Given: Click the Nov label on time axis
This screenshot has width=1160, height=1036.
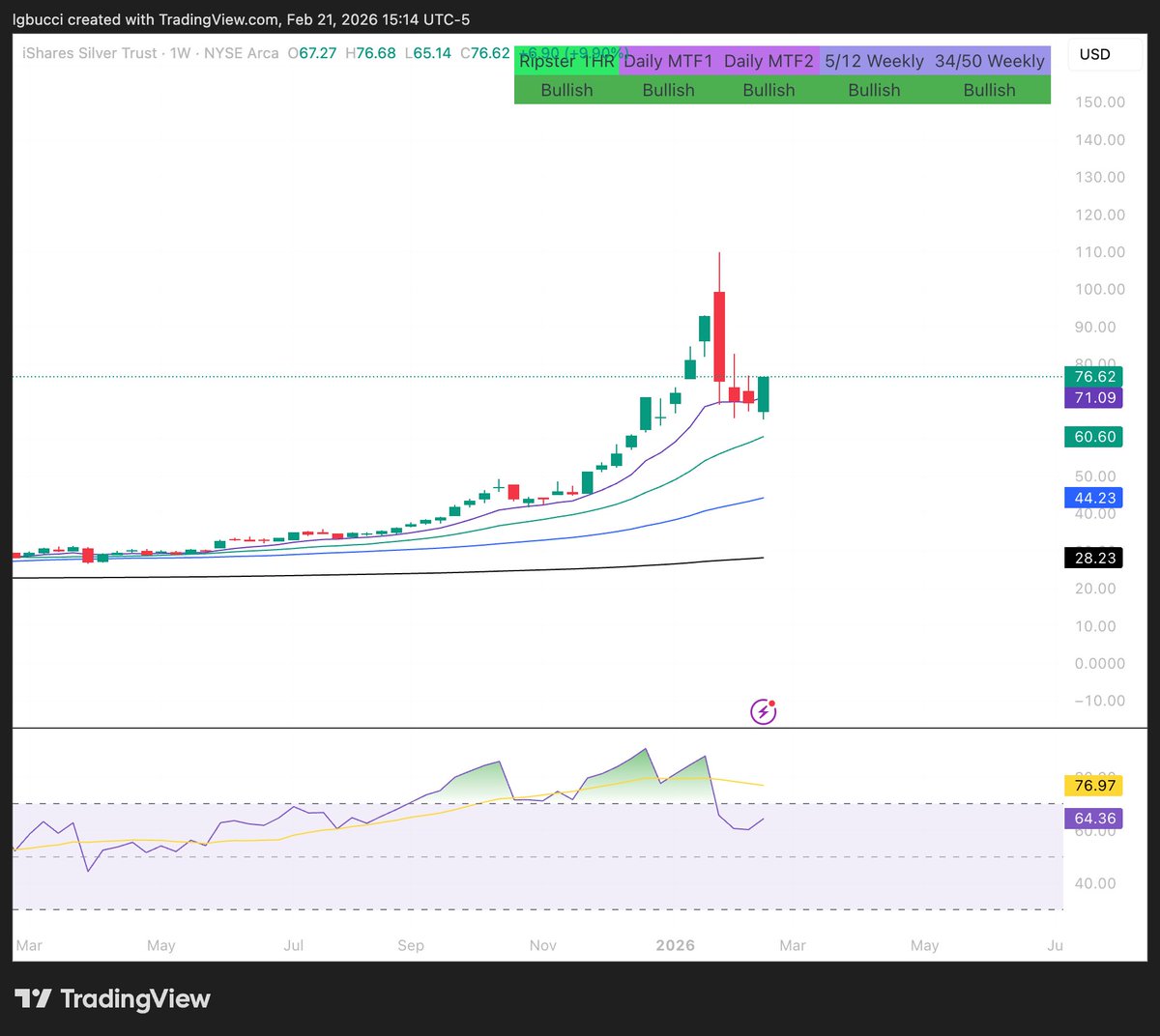Looking at the screenshot, I should [x=542, y=945].
